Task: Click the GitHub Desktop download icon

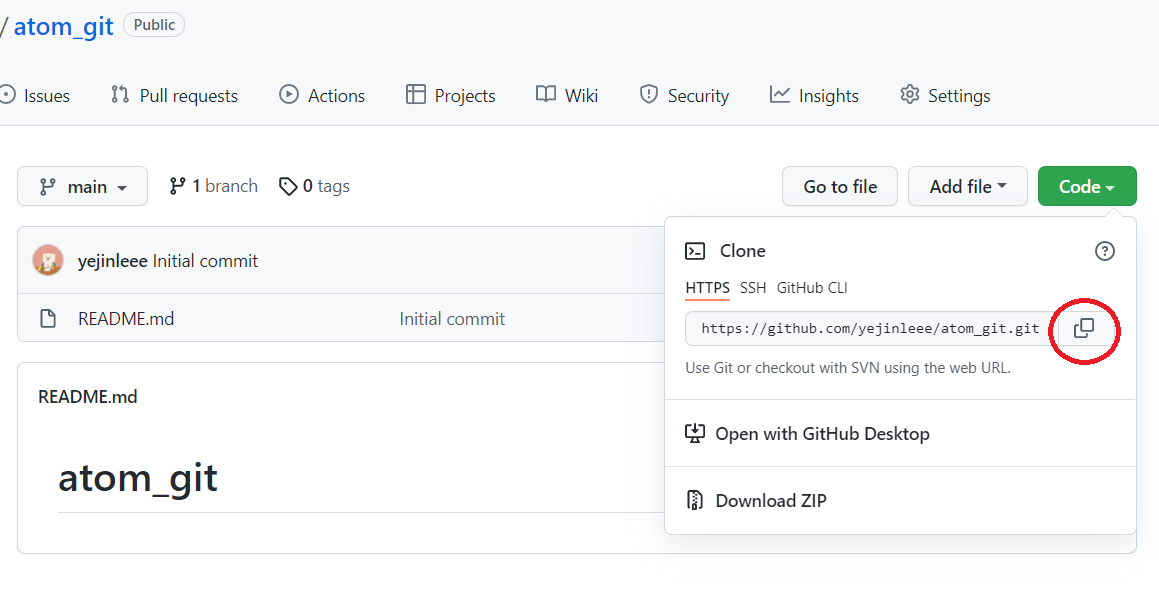Action: click(695, 433)
